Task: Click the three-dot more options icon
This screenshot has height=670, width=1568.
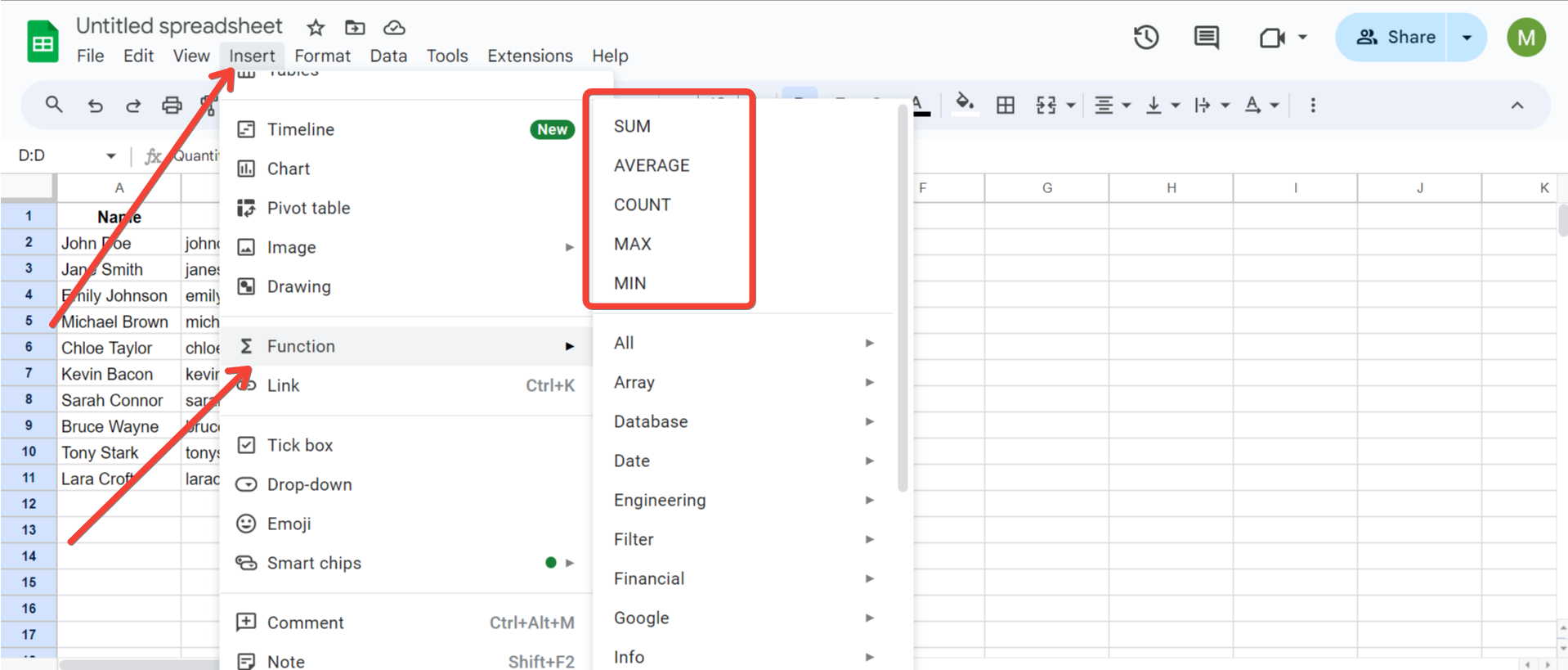Action: tap(1313, 105)
